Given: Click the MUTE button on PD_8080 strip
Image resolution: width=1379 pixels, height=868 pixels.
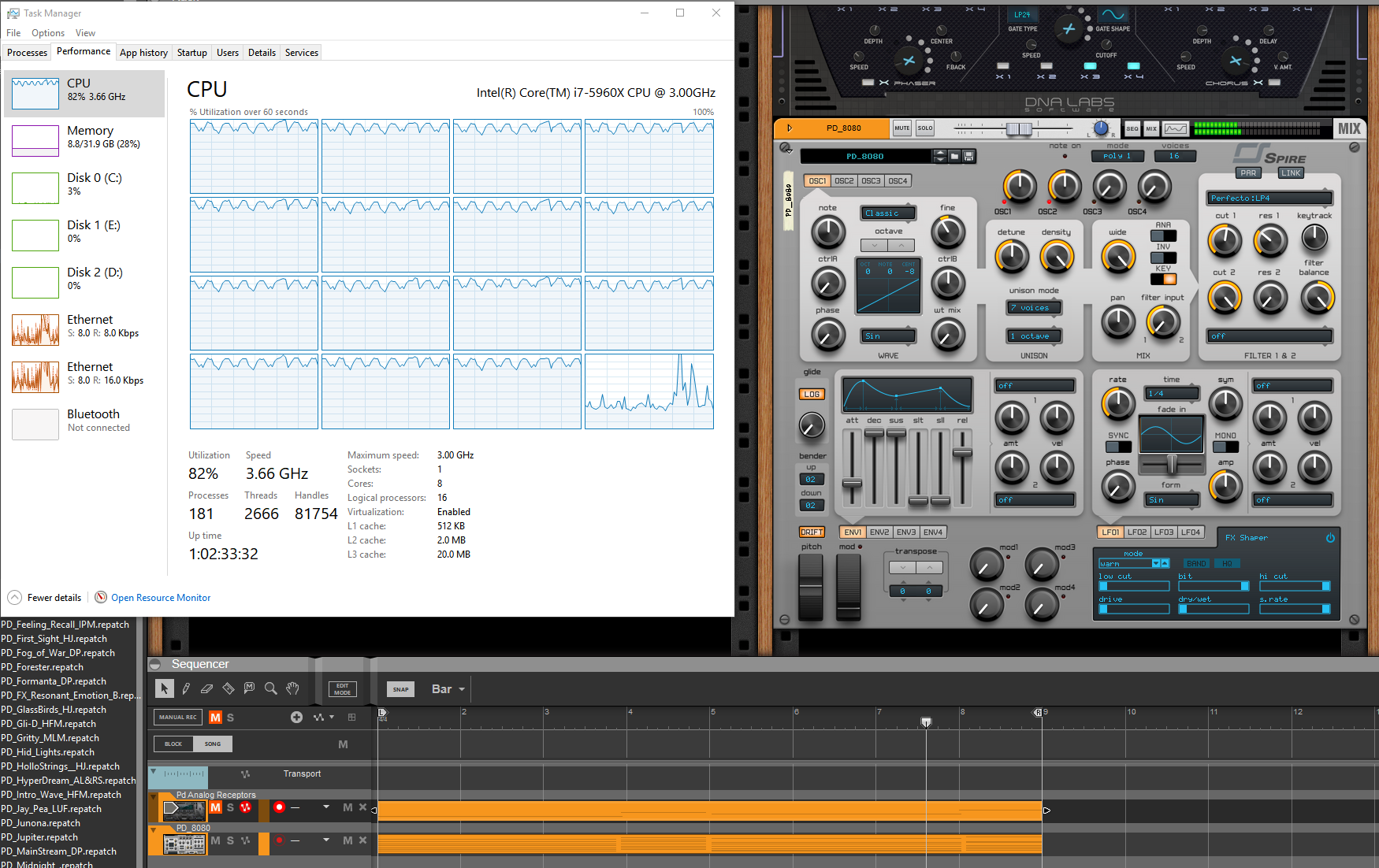Looking at the screenshot, I should tap(901, 128).
